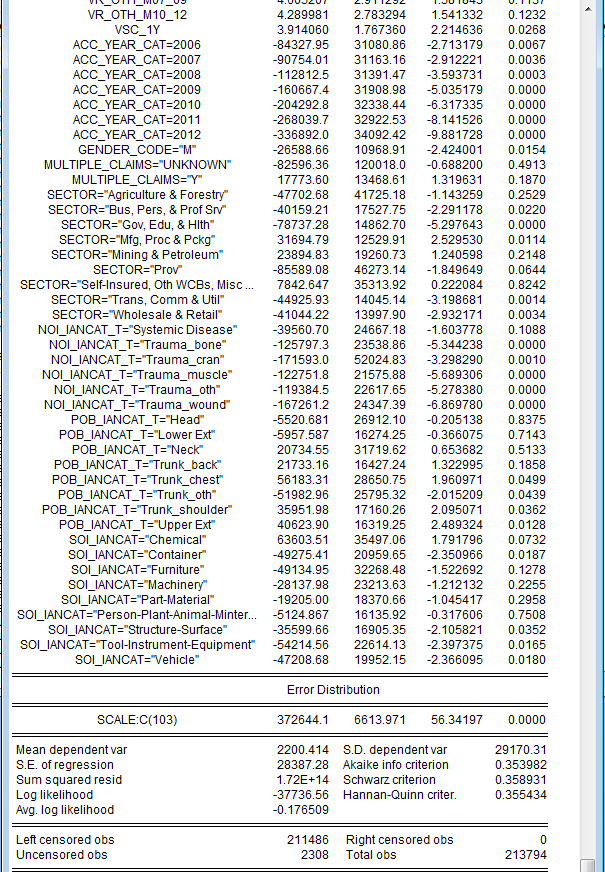
Task: Select Log likelihood value -37736.56
Action: tap(301, 795)
